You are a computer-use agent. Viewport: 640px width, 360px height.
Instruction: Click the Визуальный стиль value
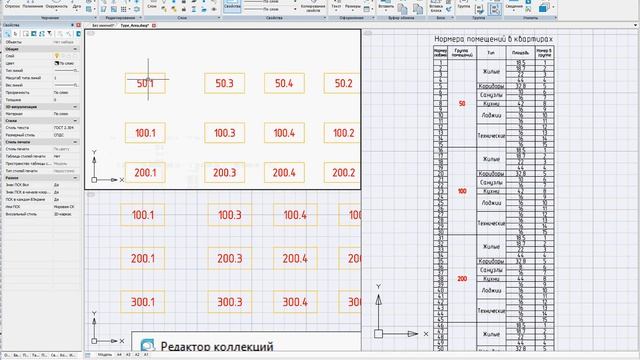tap(67, 214)
